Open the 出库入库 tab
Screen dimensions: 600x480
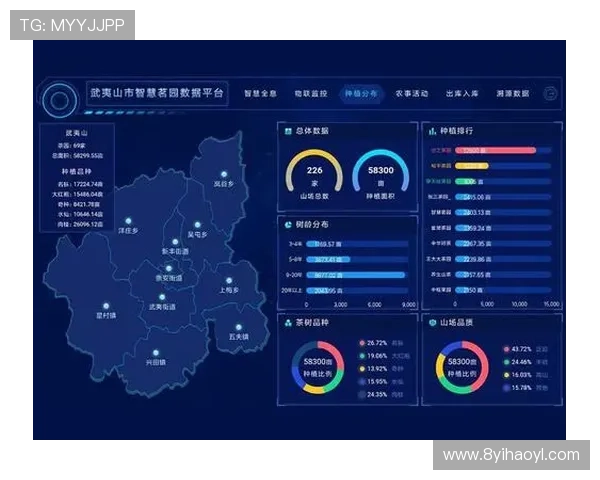click(x=462, y=93)
